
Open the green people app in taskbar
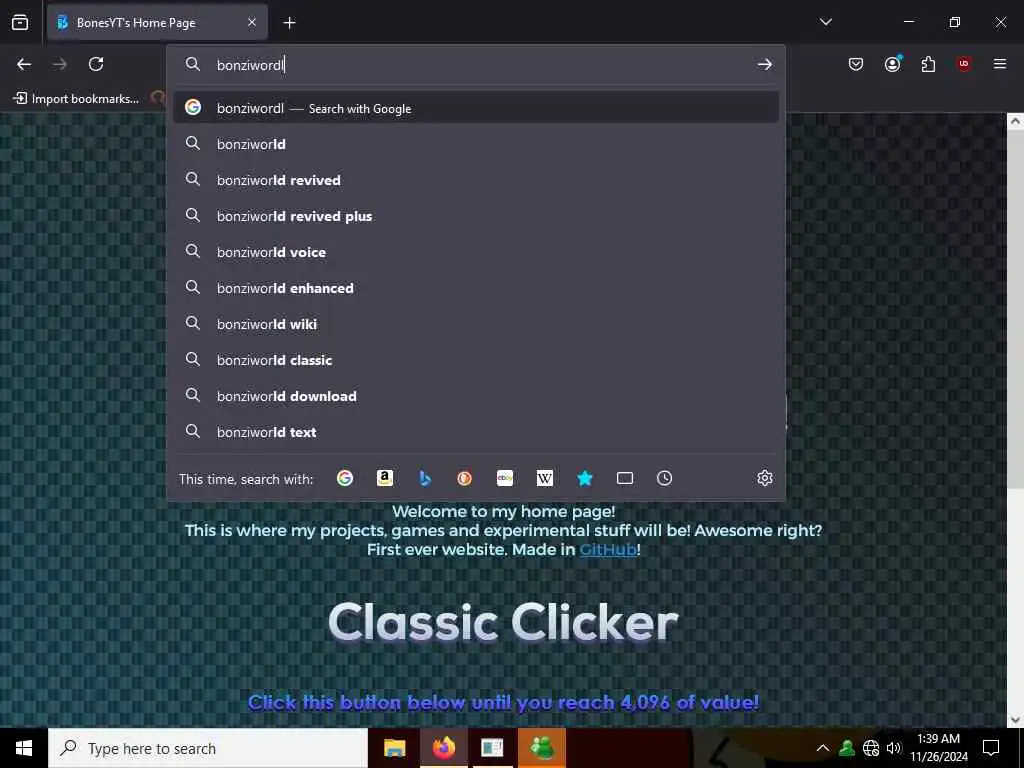coord(541,748)
